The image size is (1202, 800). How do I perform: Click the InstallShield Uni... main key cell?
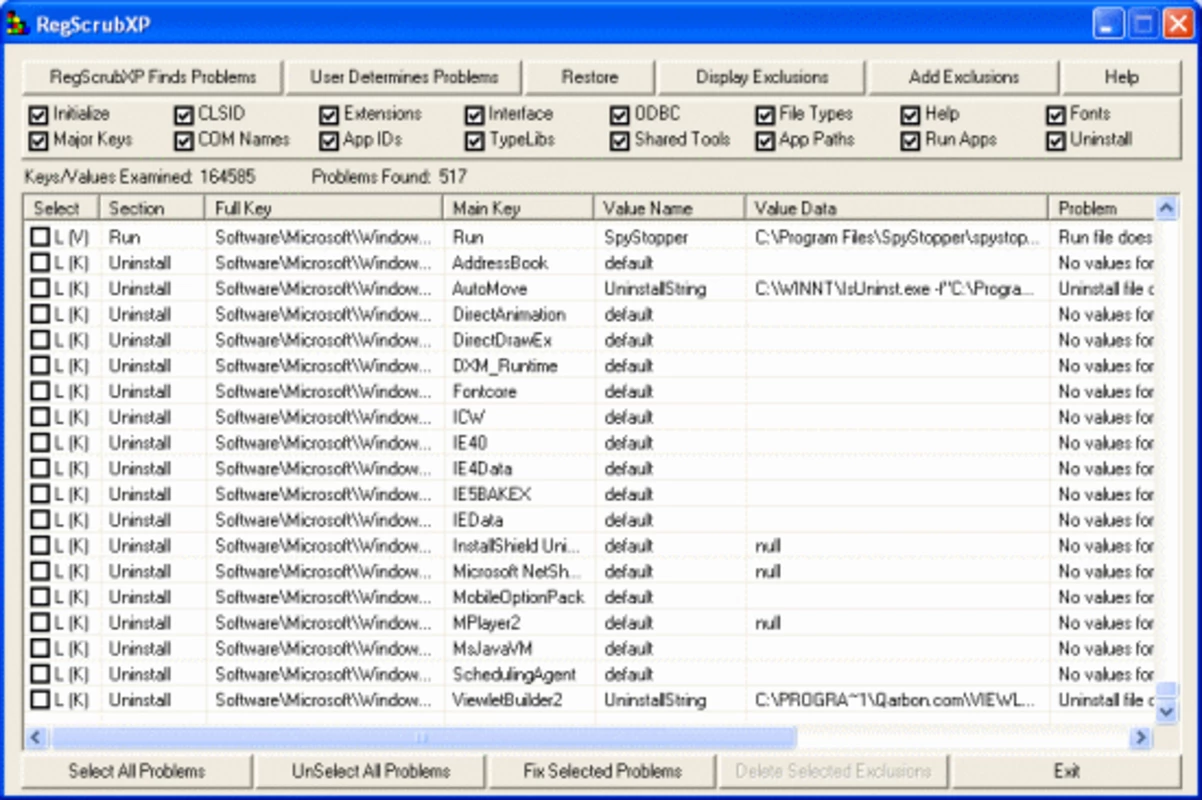tap(516, 546)
